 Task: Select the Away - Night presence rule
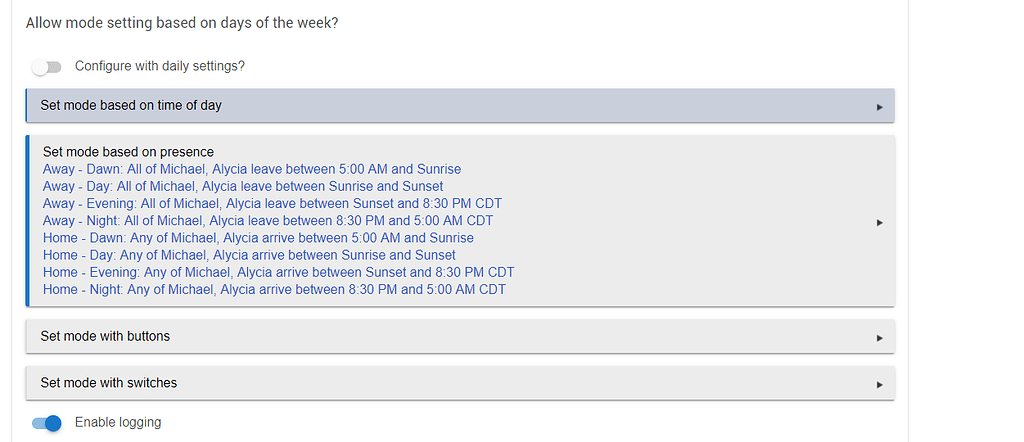click(268, 220)
